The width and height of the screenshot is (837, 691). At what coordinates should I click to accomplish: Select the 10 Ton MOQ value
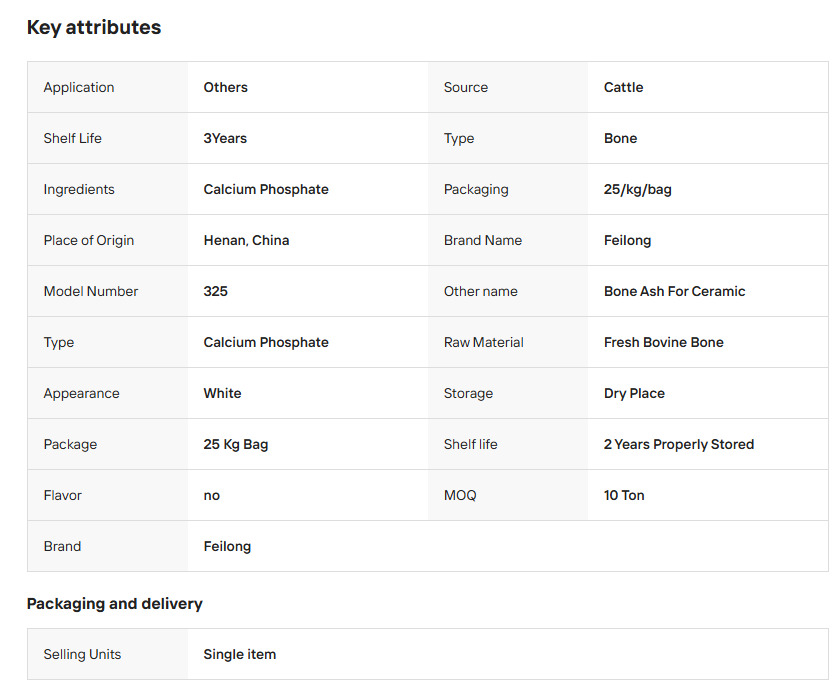(624, 495)
